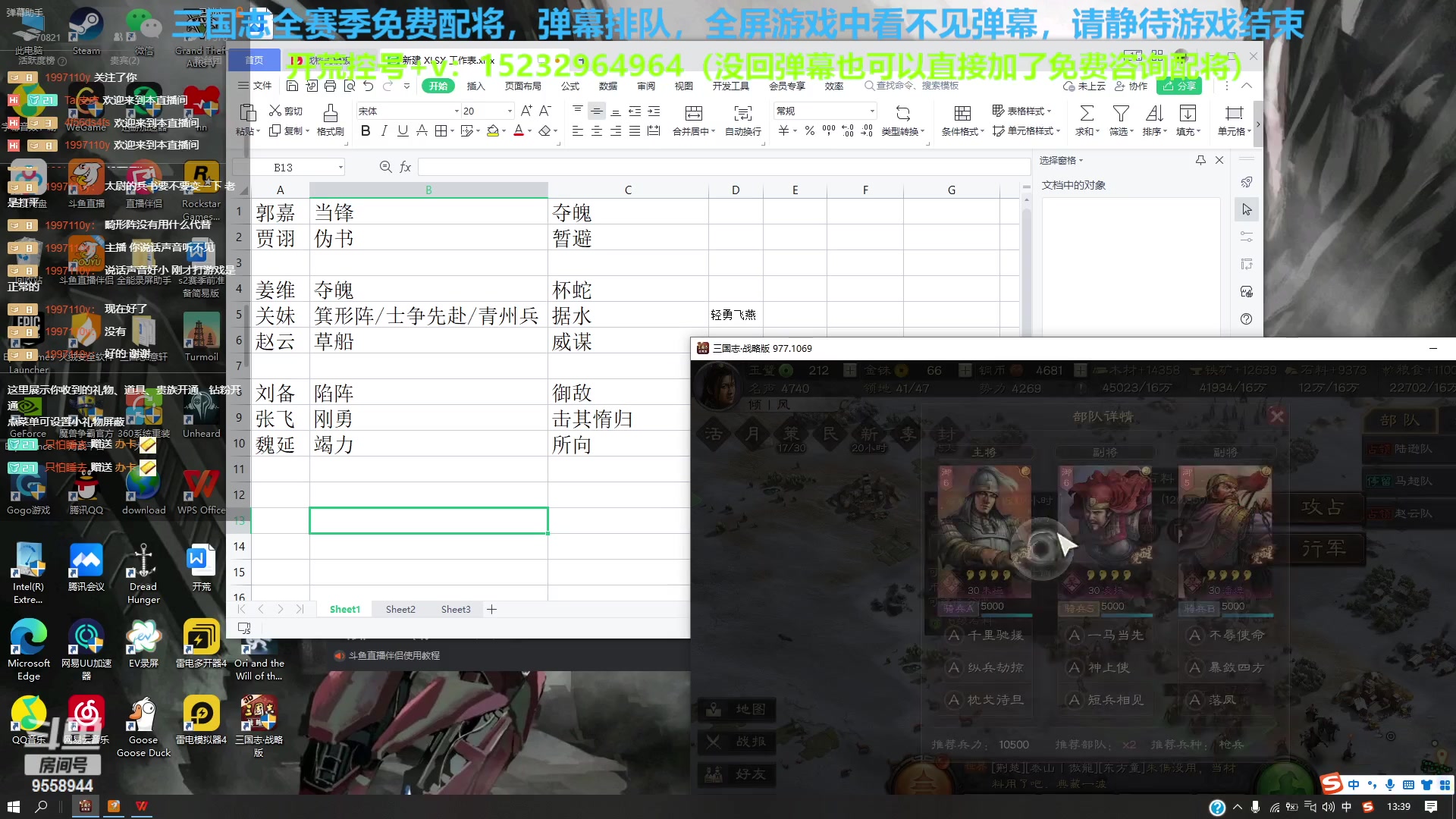Screen dimensions: 1456x819
Task: Toggle underline formatting
Action: (403, 130)
